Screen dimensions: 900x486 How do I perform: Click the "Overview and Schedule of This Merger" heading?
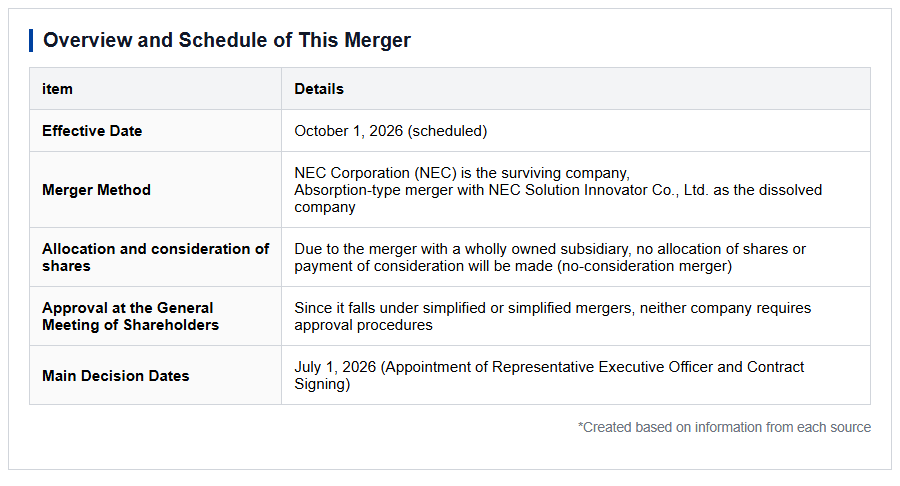pyautogui.click(x=227, y=40)
